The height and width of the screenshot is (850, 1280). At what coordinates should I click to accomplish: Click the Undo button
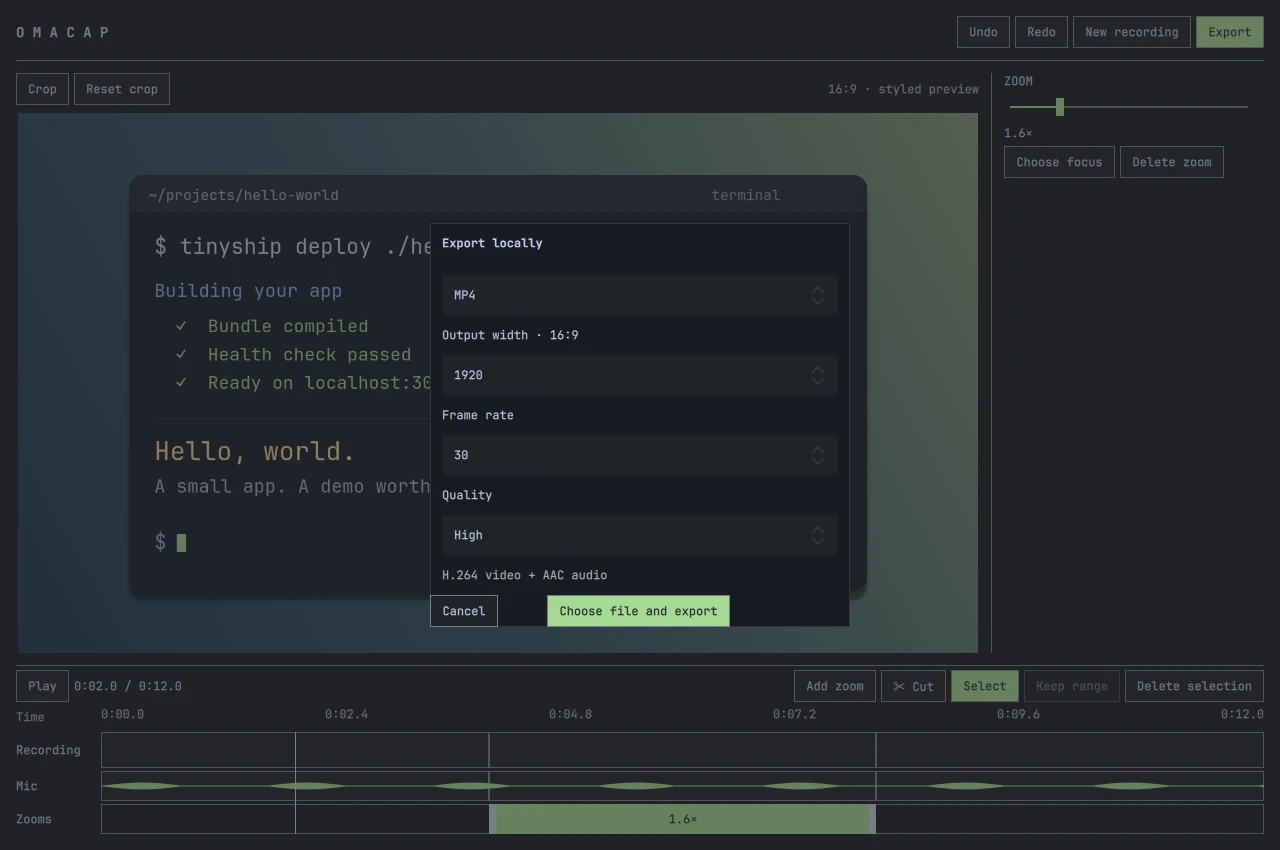983,32
